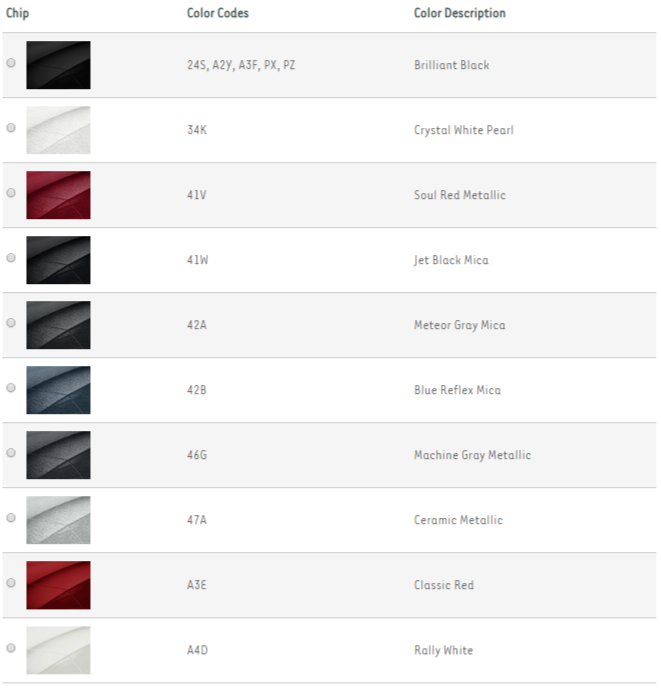Image resolution: width=661 pixels, height=689 pixels.
Task: Select the Brilliant Black radio button
Action: pos(11,63)
